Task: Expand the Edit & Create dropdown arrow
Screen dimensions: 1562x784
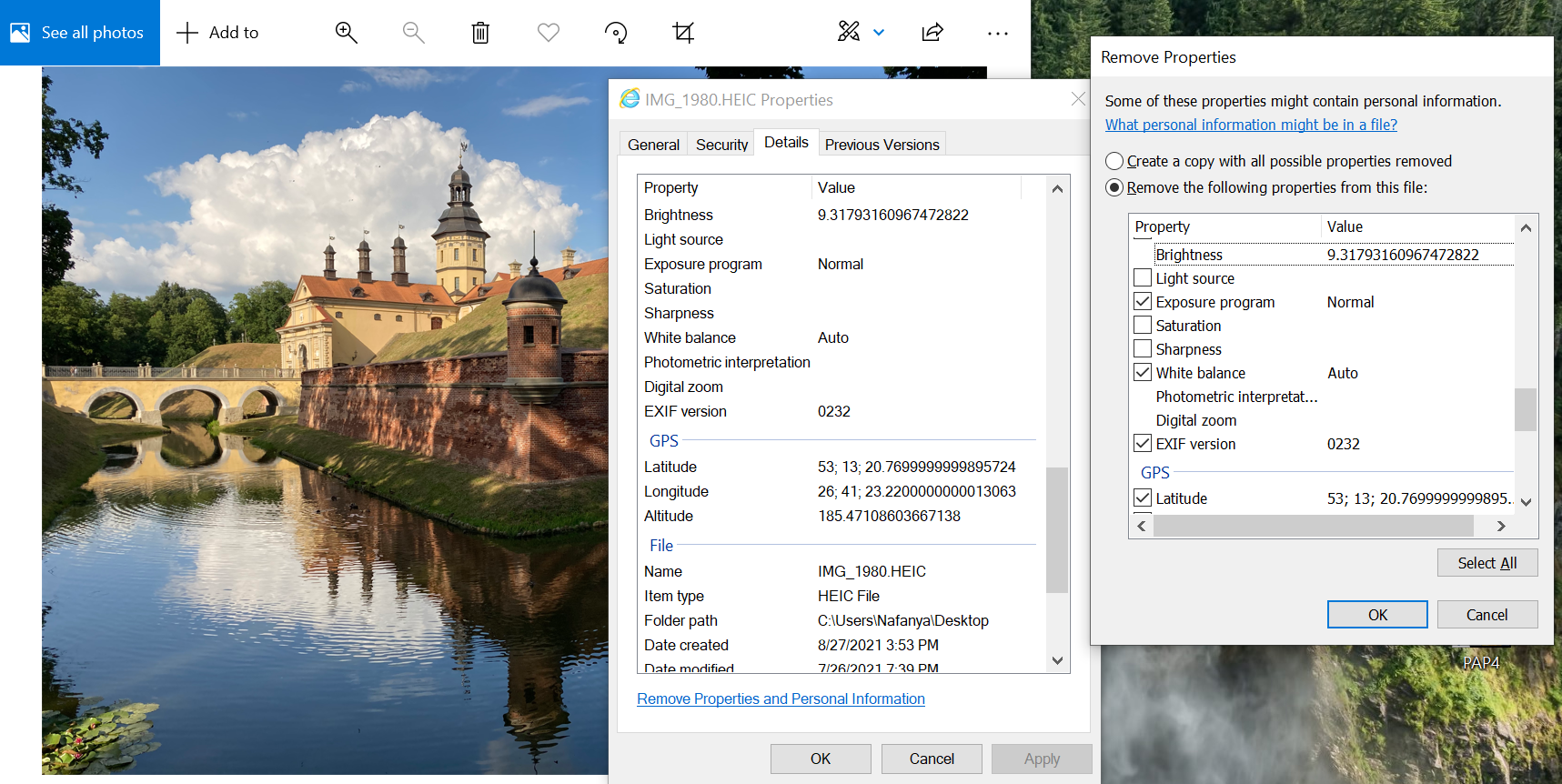Action: (x=879, y=33)
